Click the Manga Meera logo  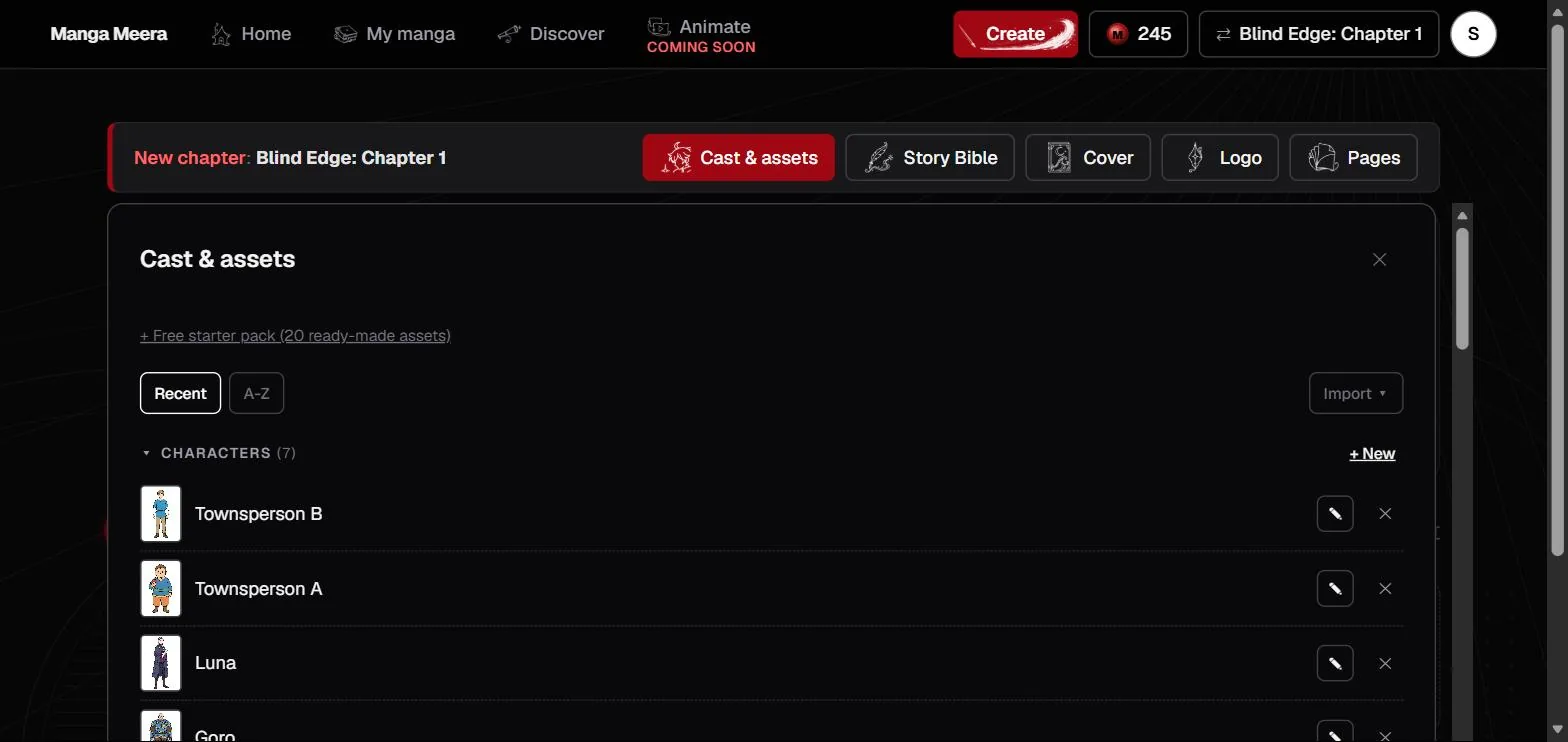[109, 34]
